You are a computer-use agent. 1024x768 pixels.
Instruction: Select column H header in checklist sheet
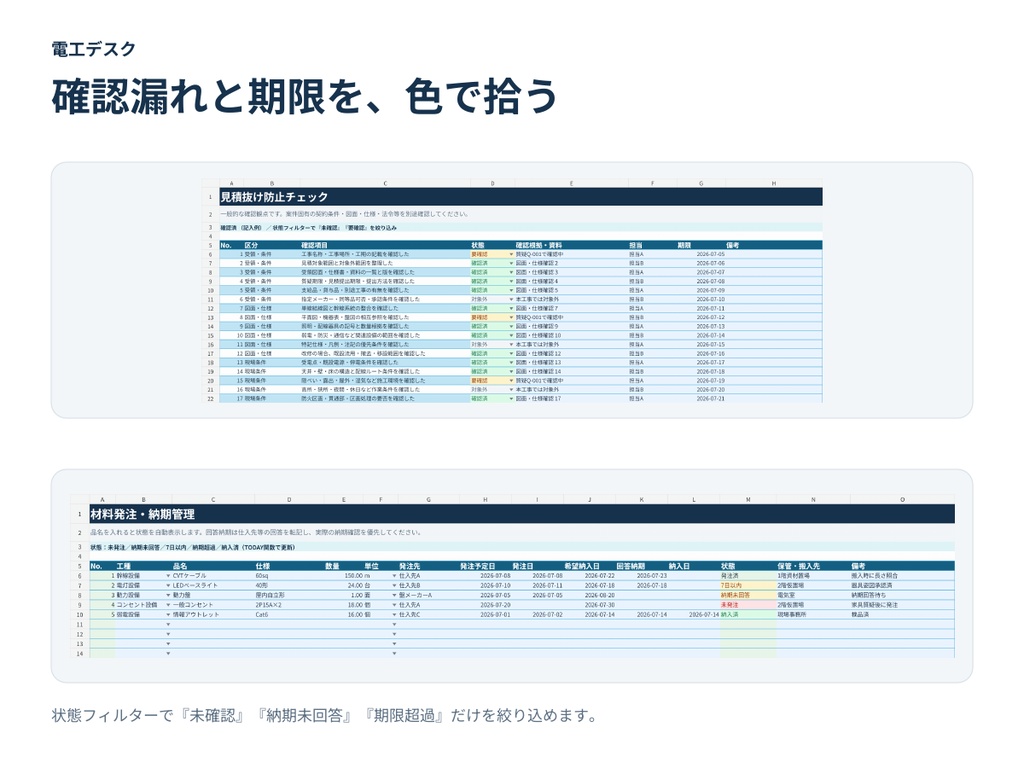[x=774, y=184]
